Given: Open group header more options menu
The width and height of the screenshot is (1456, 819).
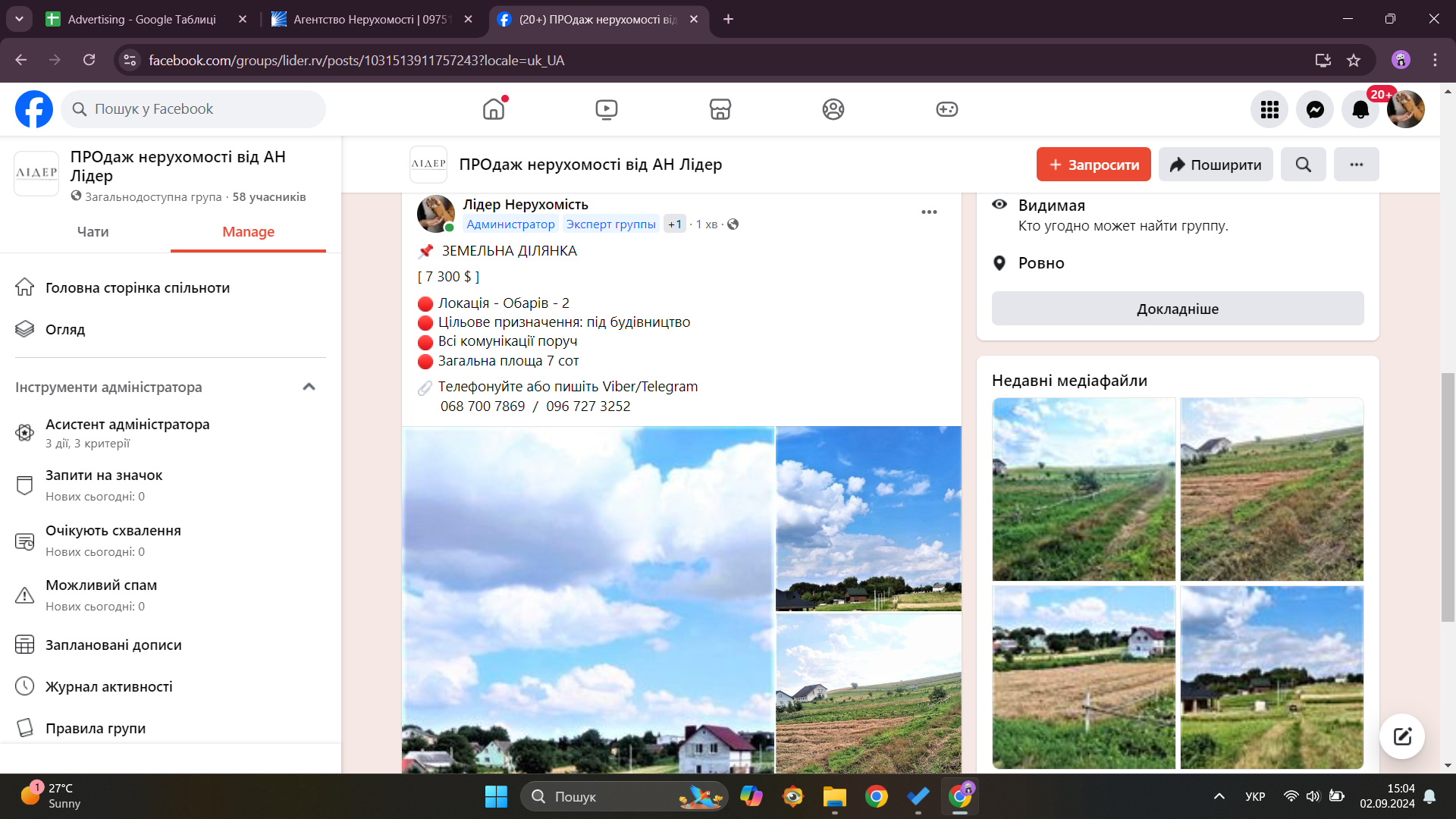Looking at the screenshot, I should tap(1356, 165).
